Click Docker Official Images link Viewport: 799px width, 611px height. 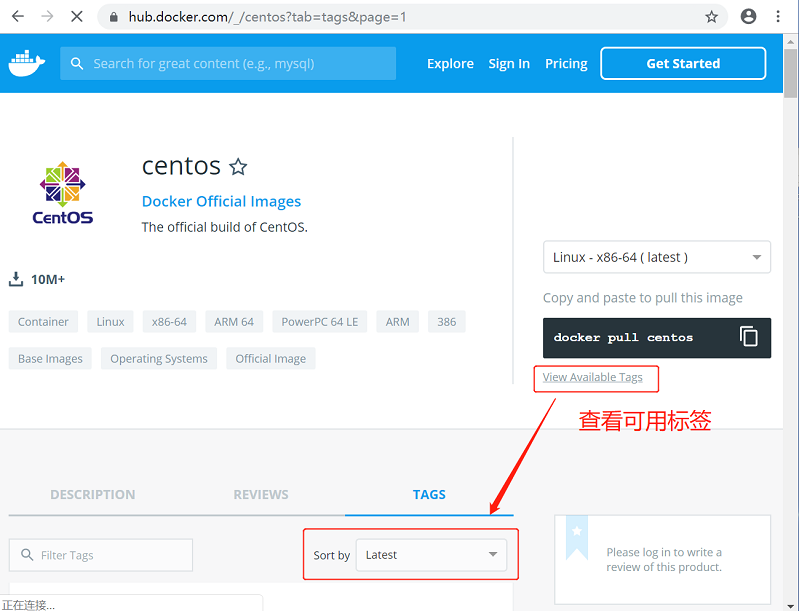tap(221, 201)
